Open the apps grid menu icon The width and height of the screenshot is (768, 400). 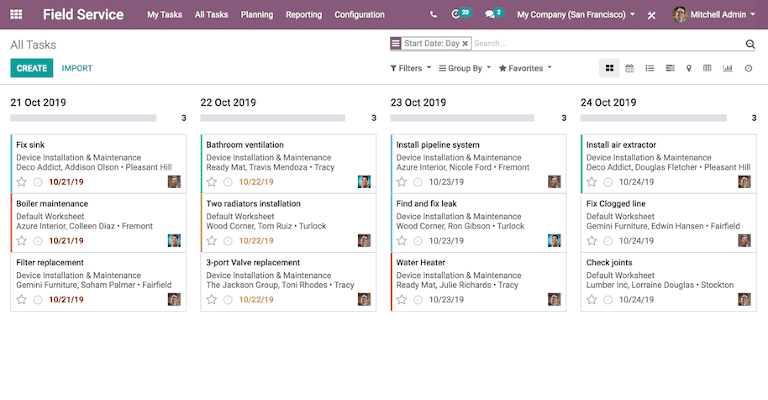click(x=16, y=14)
